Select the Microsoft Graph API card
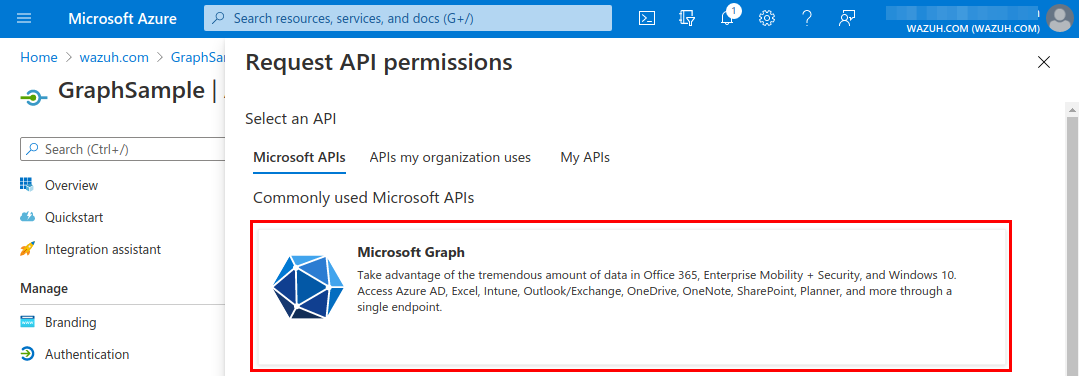The height and width of the screenshot is (376, 1079). point(631,296)
